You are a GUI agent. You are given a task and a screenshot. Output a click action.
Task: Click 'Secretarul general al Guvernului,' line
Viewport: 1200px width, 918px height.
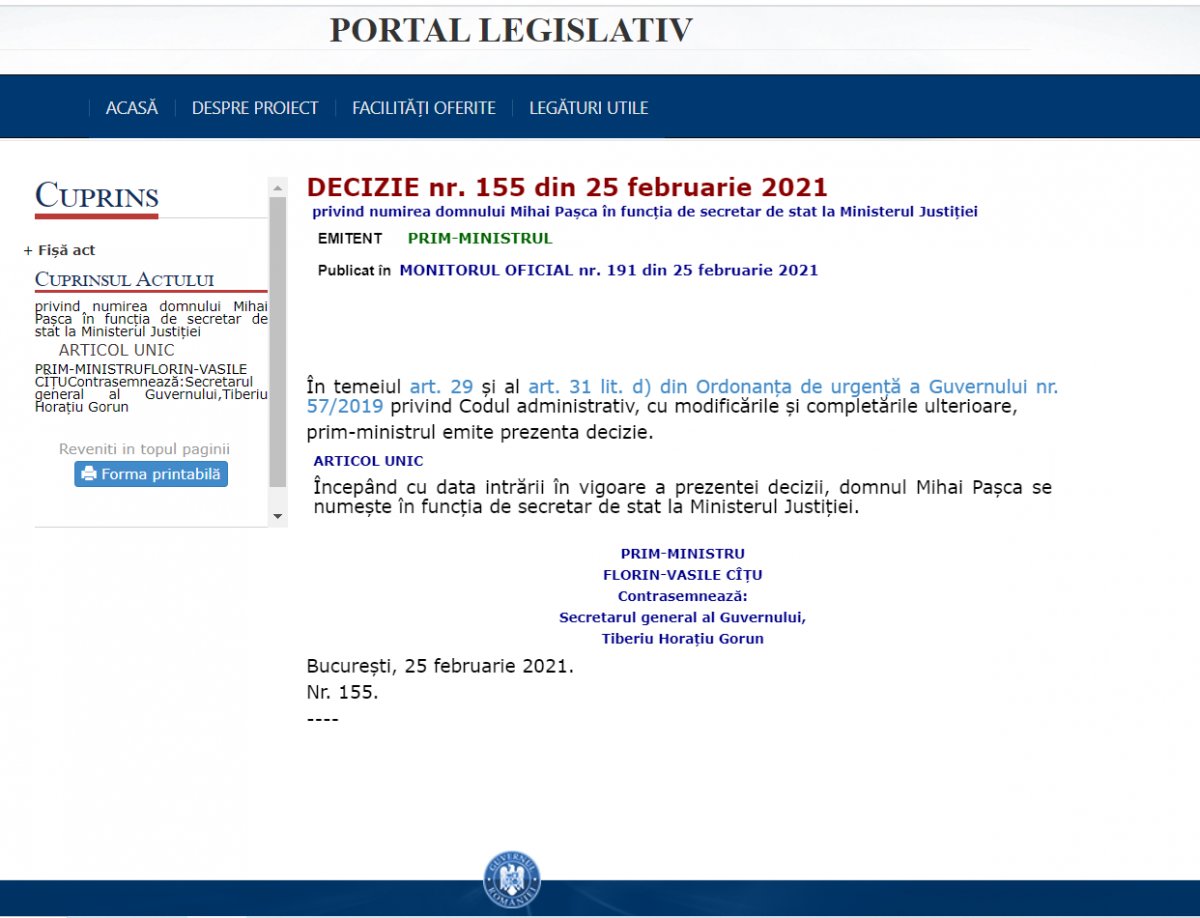(x=683, y=617)
